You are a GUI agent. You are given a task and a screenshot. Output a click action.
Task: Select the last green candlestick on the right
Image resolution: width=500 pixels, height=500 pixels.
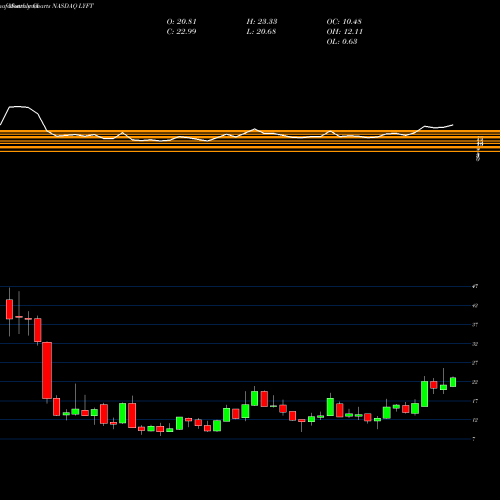tap(453, 382)
